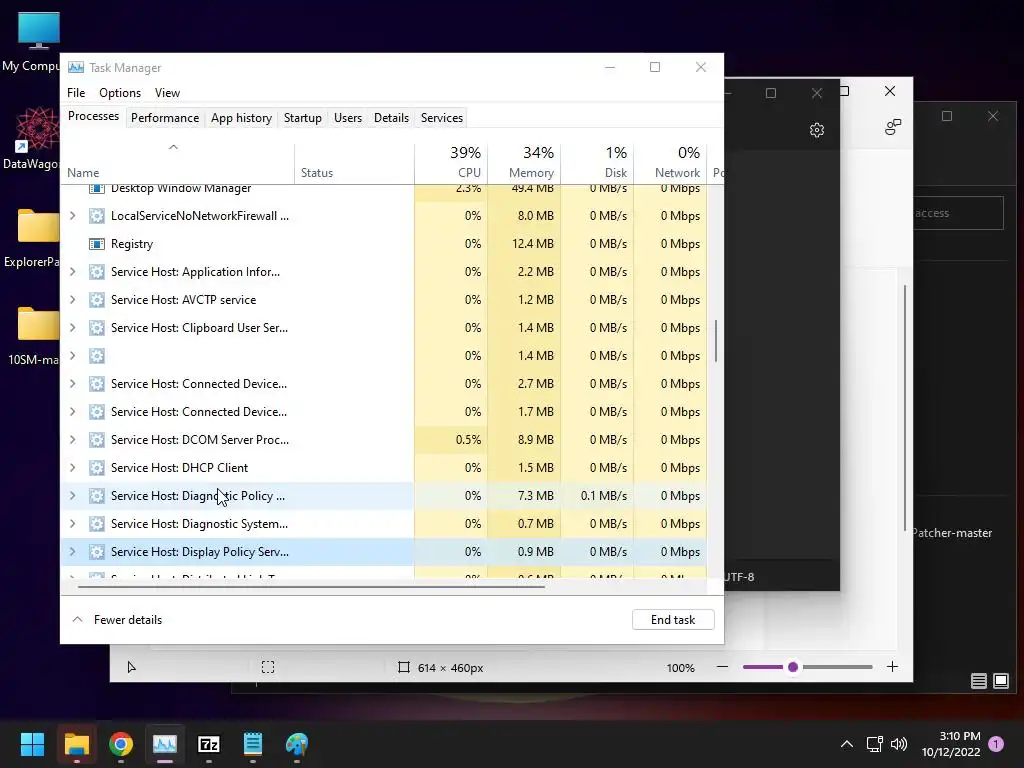Click the Task Manager taskbar icon
1024x768 pixels.
click(165, 744)
